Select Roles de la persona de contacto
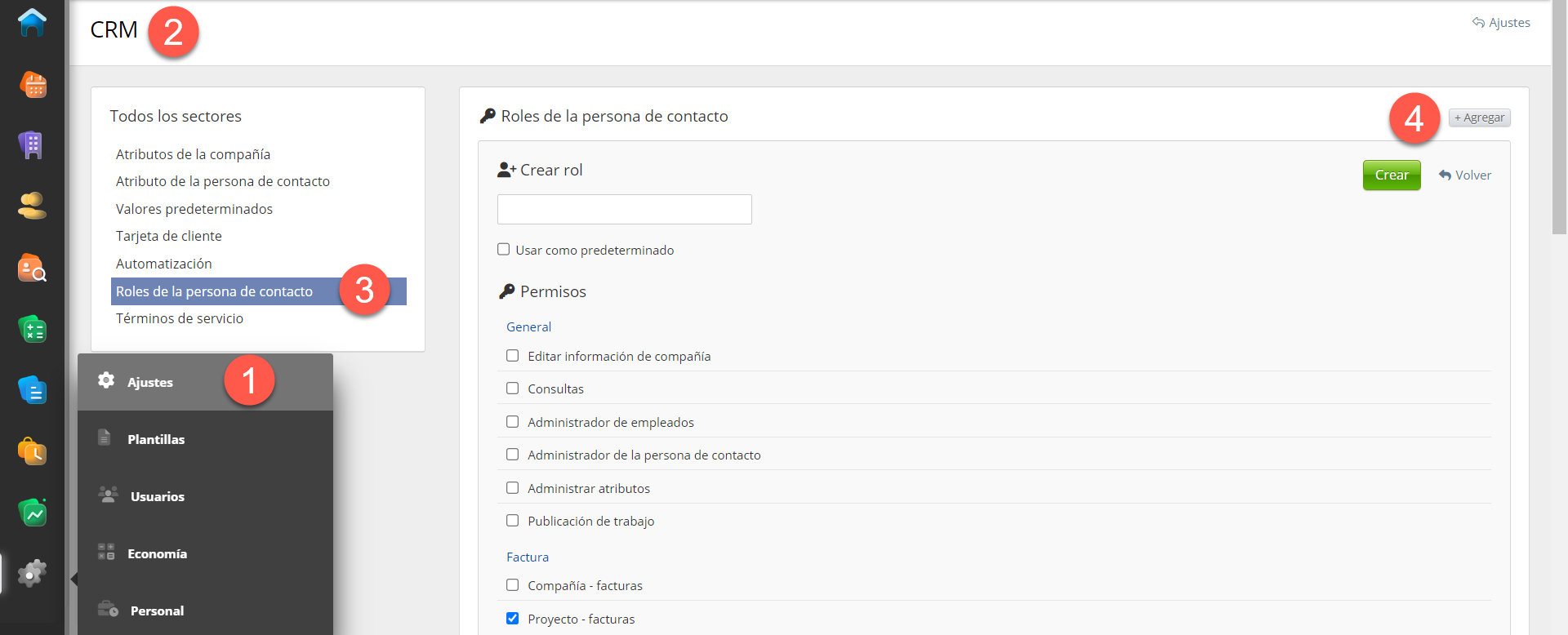Viewport: 1568px width, 635px height. tap(214, 291)
